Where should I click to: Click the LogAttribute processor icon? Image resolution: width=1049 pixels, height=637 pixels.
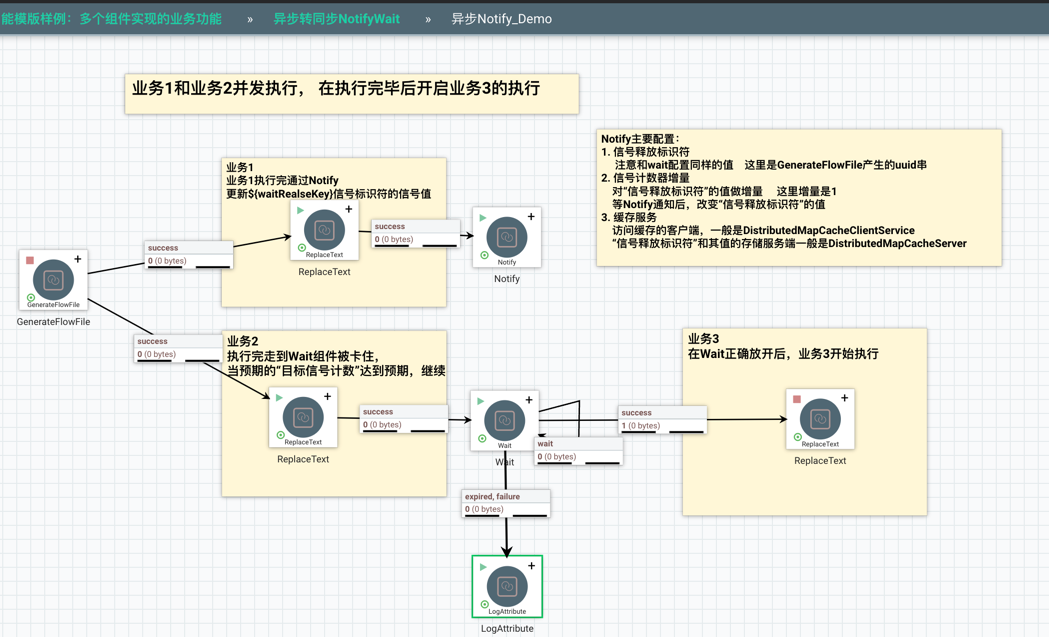tap(507, 586)
